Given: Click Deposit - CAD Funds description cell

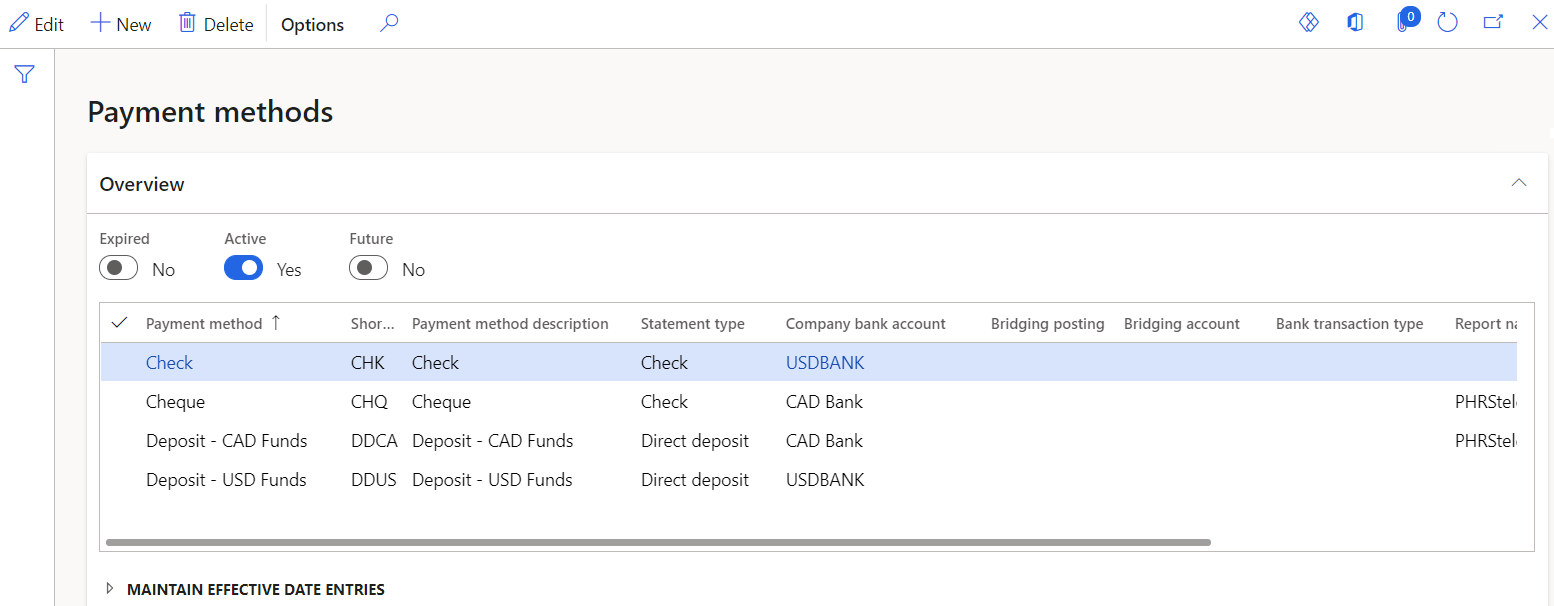Looking at the screenshot, I should pos(493,441).
